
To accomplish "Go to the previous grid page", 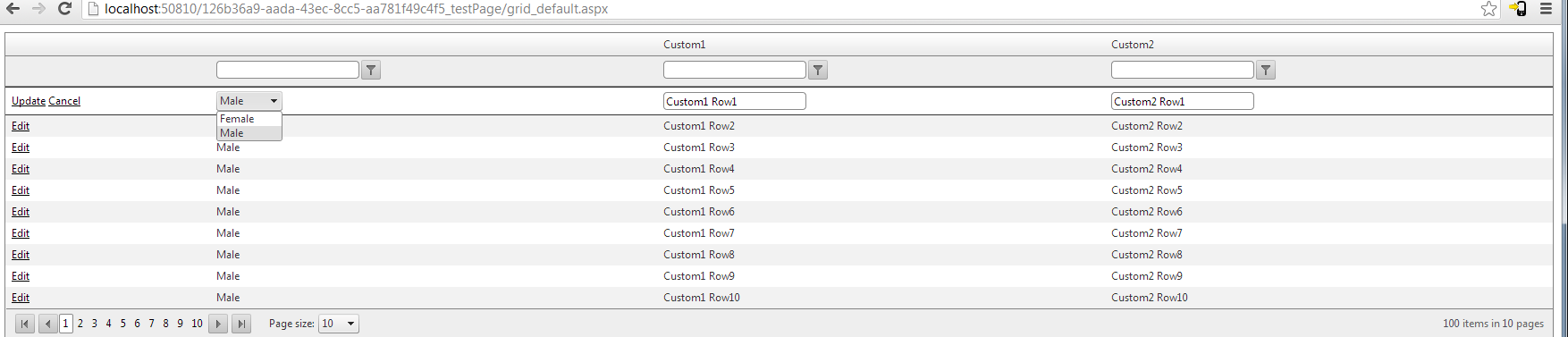I will 48,324.
